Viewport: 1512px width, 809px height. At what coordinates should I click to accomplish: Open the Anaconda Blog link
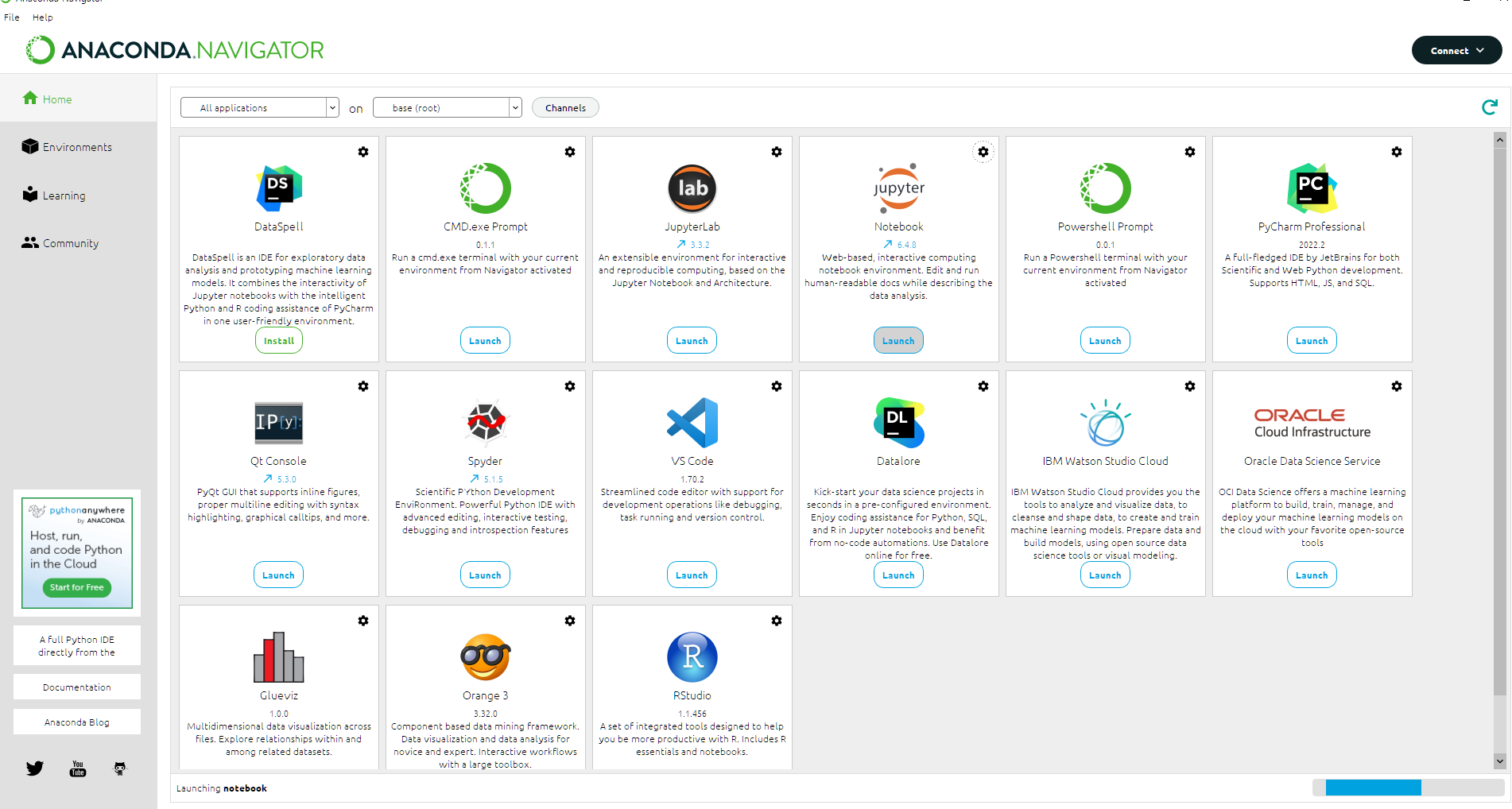point(77,722)
